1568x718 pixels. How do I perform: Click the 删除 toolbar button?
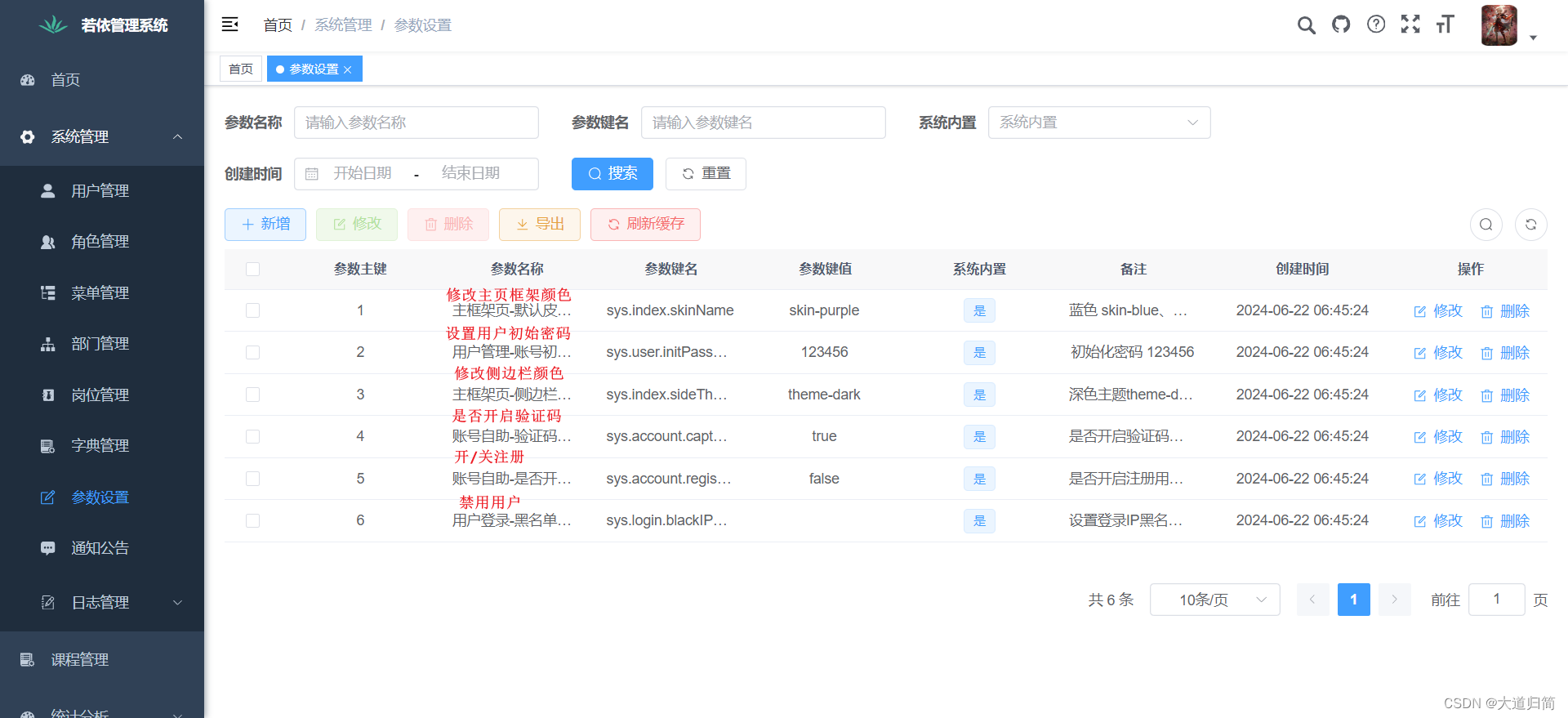(448, 225)
